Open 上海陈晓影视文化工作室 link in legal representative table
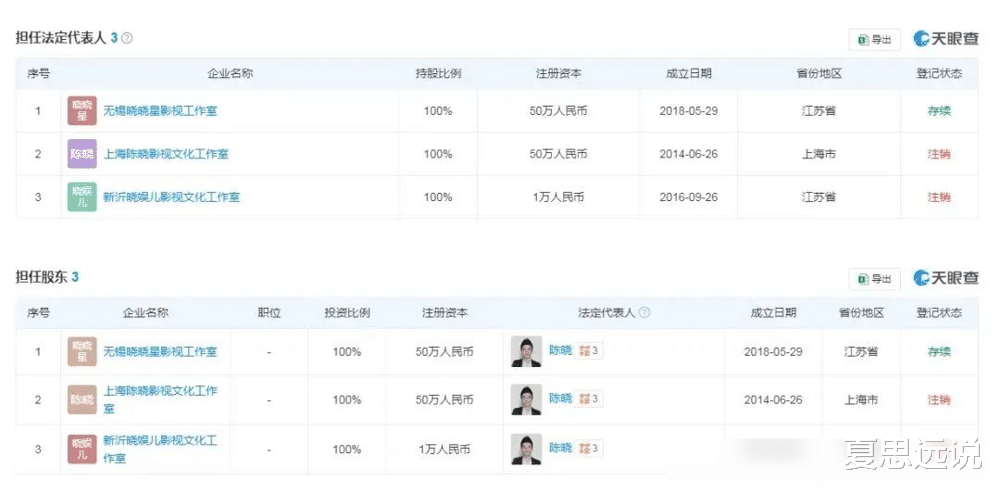Viewport: 1000px width, 494px height. pos(166,154)
